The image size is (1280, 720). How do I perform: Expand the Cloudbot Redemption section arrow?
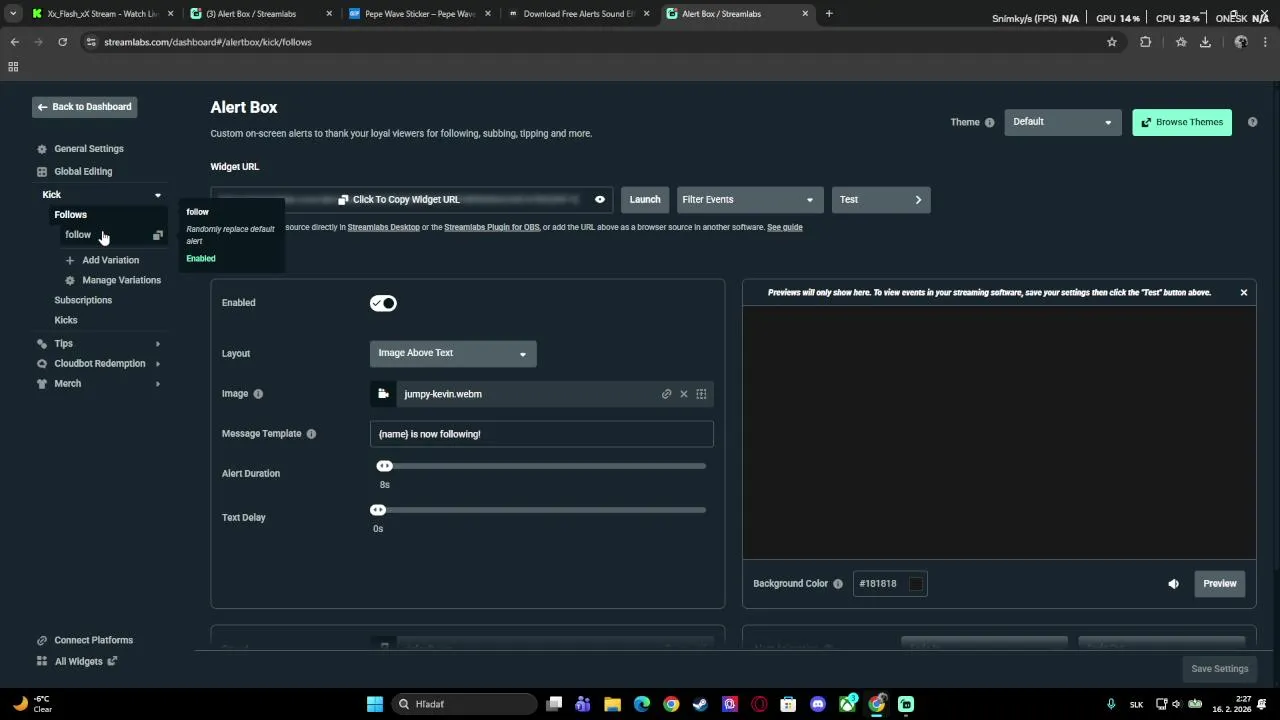(158, 364)
